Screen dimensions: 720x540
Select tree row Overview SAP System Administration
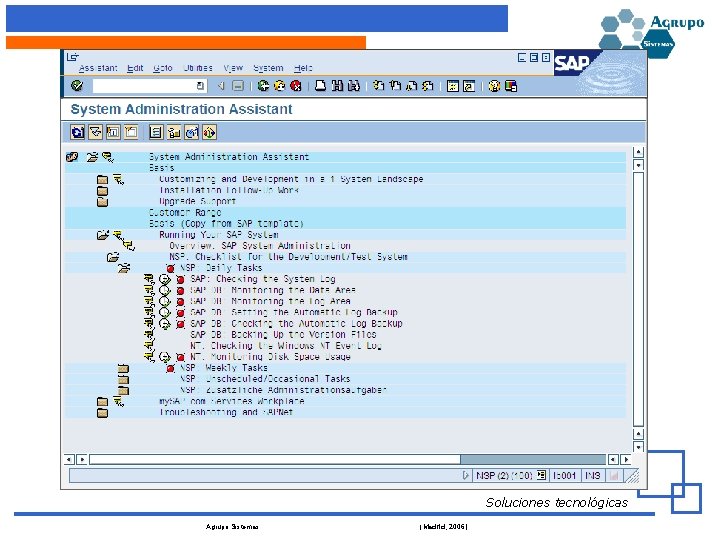(260, 246)
